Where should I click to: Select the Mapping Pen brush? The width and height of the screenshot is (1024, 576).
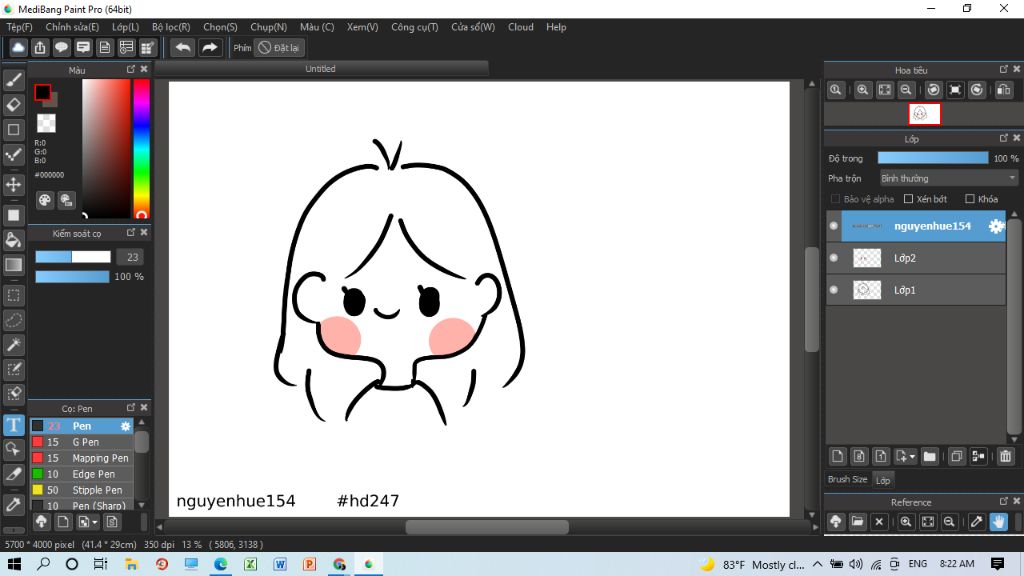(x=82, y=458)
